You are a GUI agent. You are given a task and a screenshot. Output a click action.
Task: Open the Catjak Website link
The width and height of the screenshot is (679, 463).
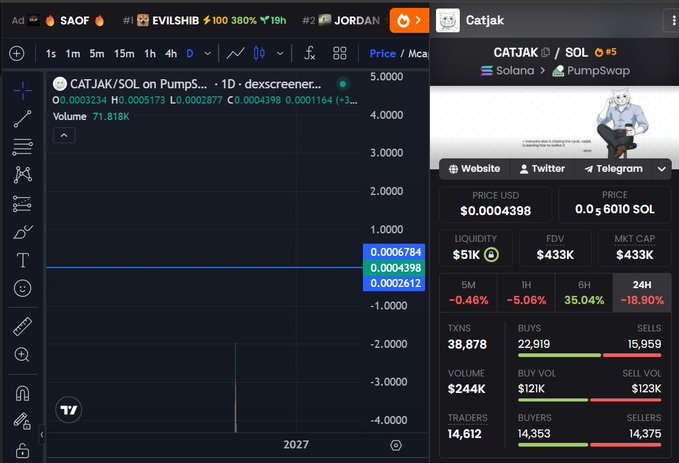[x=475, y=168]
